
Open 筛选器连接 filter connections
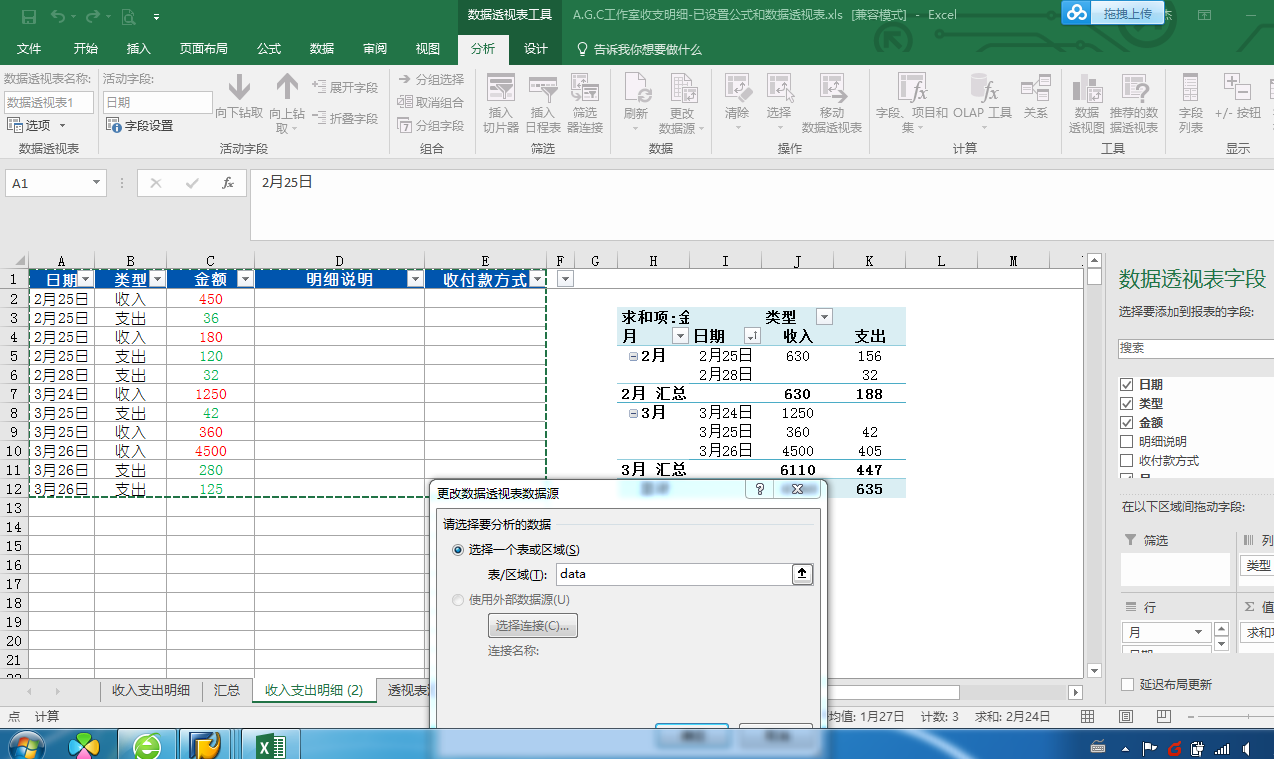point(585,102)
